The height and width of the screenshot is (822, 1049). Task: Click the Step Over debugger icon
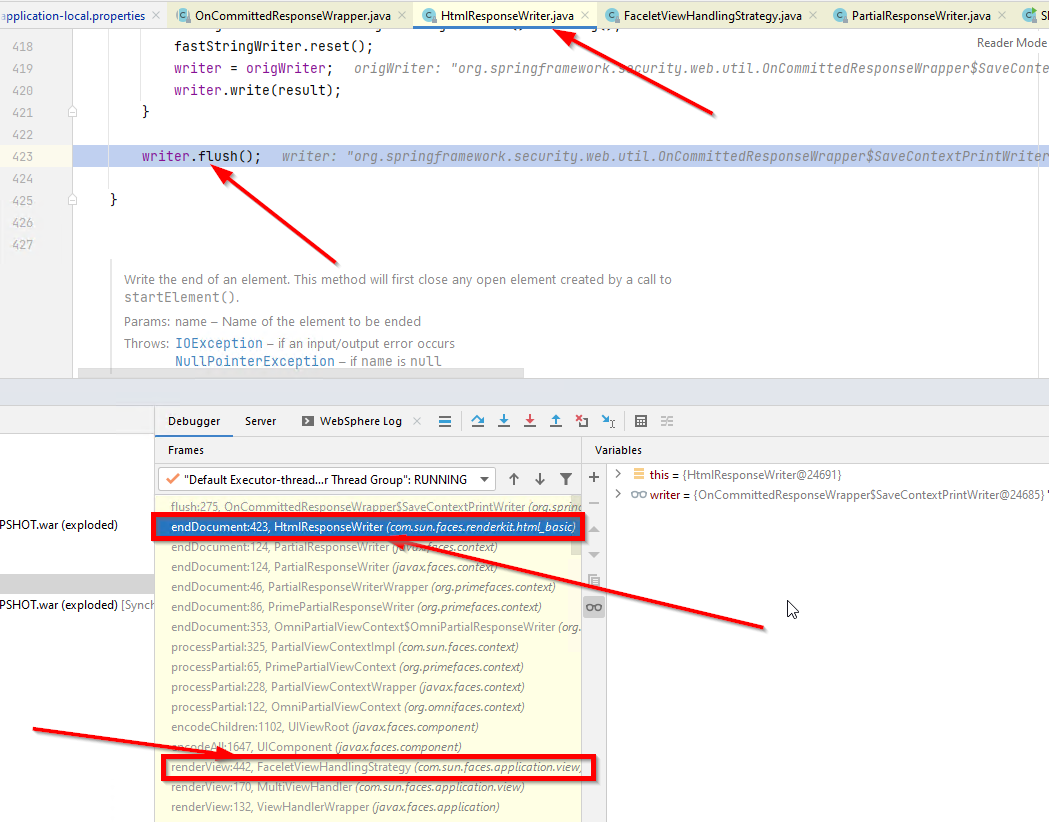click(478, 421)
